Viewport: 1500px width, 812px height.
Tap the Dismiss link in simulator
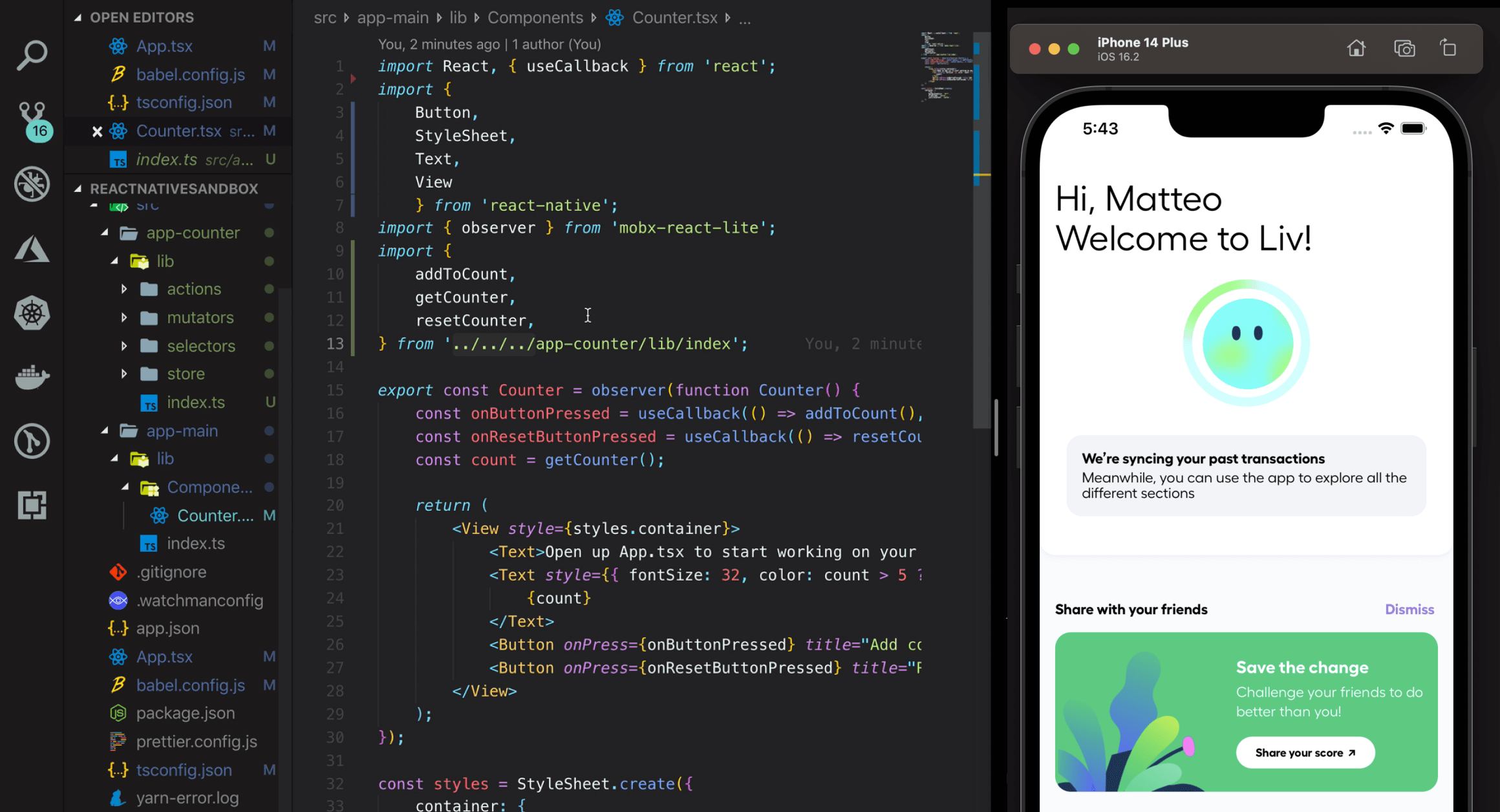[x=1409, y=609]
